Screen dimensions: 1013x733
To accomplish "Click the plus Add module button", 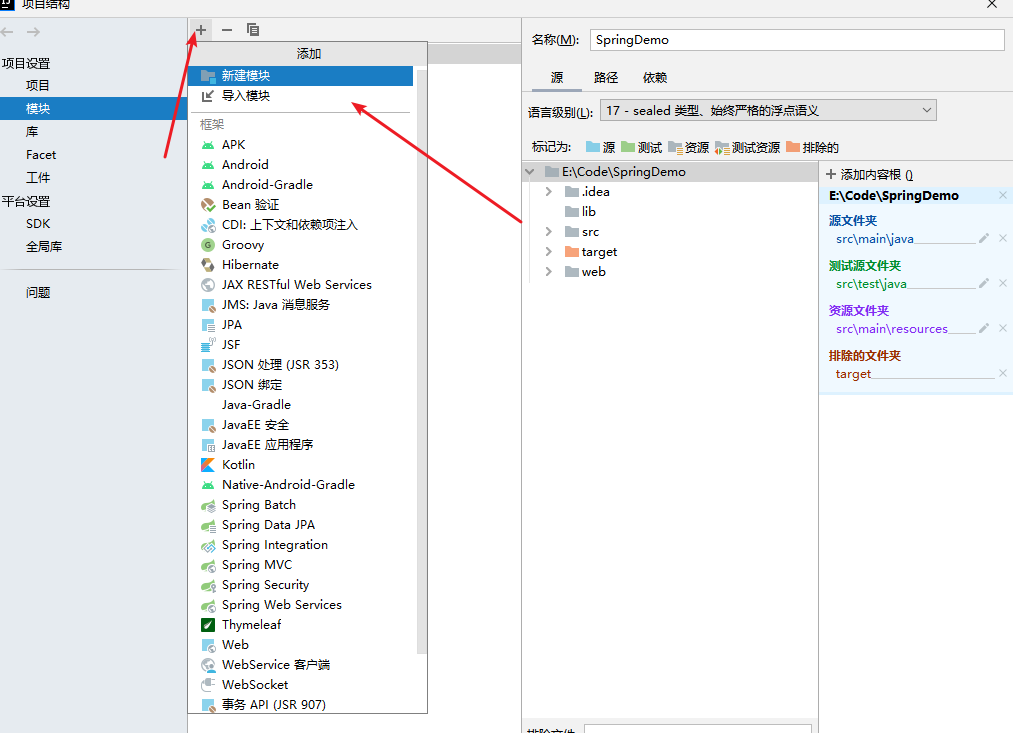I will click(201, 30).
